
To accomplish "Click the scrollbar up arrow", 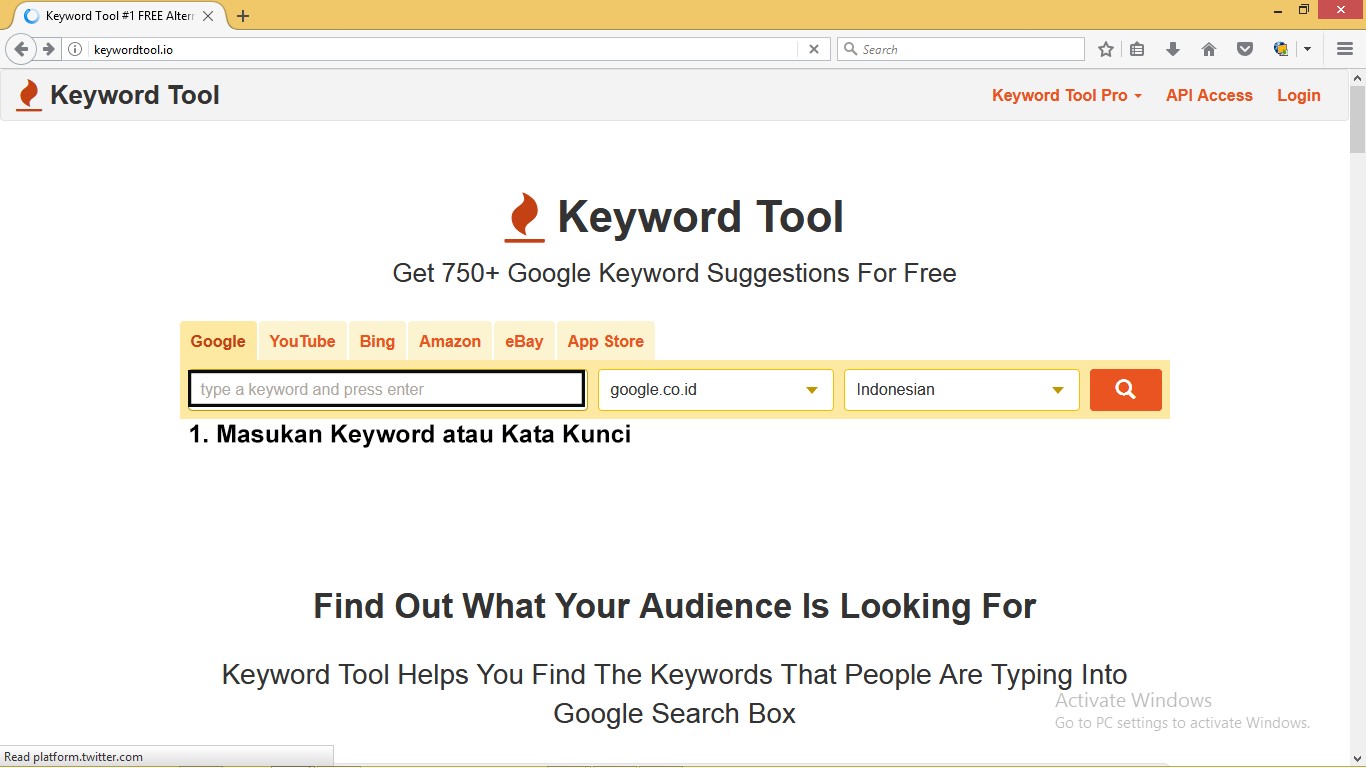I will (1357, 77).
